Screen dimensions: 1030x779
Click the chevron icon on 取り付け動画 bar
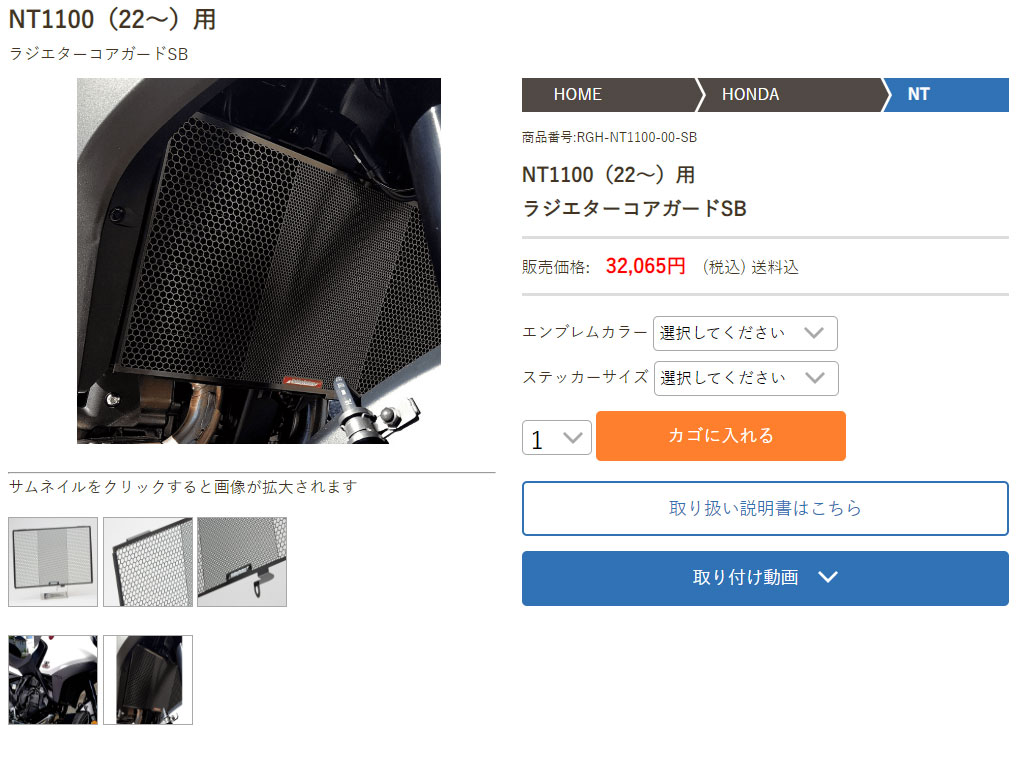pos(828,577)
